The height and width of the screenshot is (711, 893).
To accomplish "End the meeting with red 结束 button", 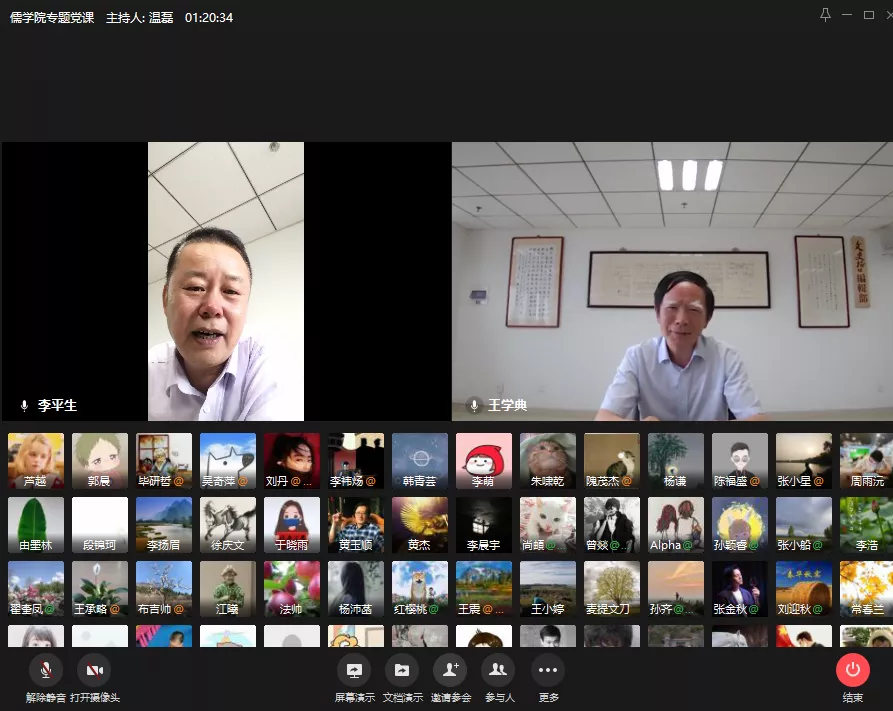I will tap(853, 670).
